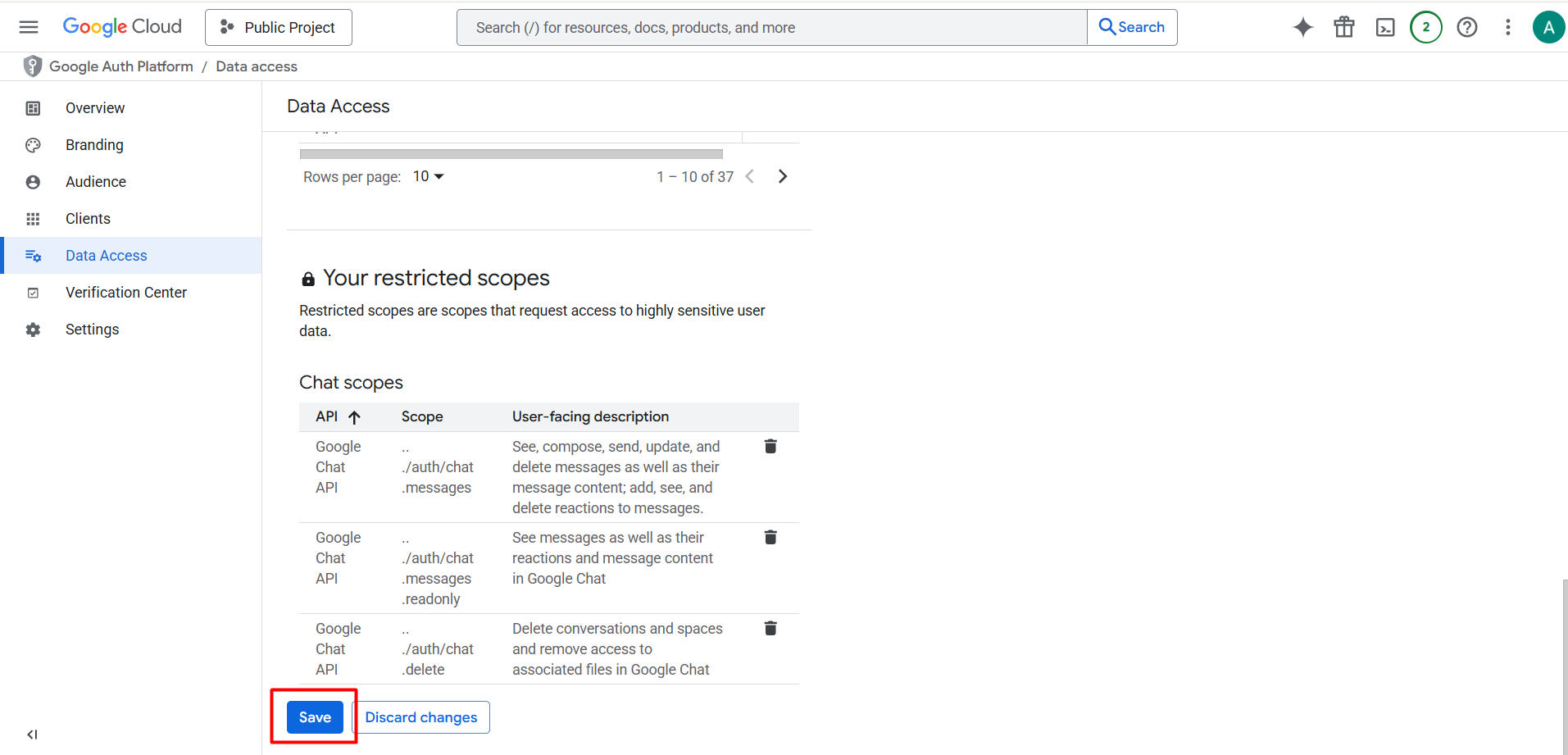Image resolution: width=1568 pixels, height=755 pixels.
Task: Open the main navigation hamburger menu
Action: point(29,27)
